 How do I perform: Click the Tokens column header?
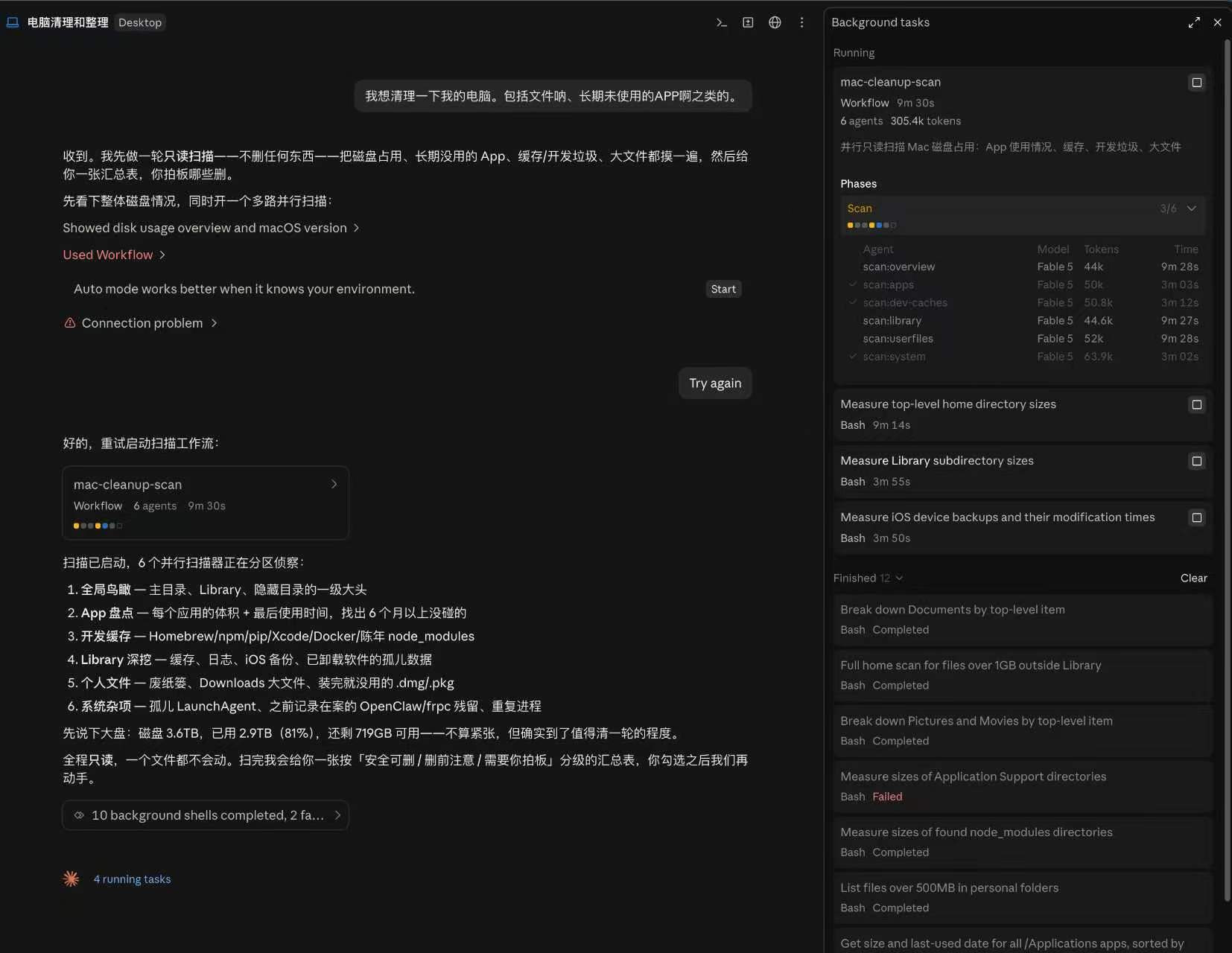coord(1101,249)
